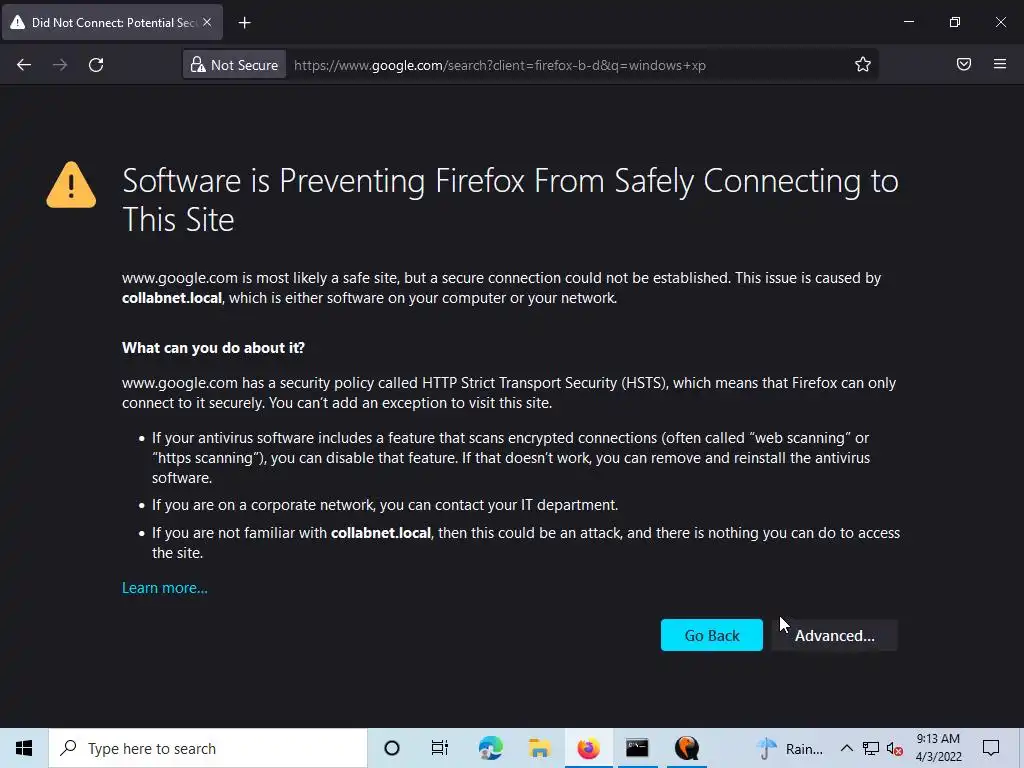The image size is (1024, 768).
Task: Click the URL address bar field
Action: click(x=560, y=65)
